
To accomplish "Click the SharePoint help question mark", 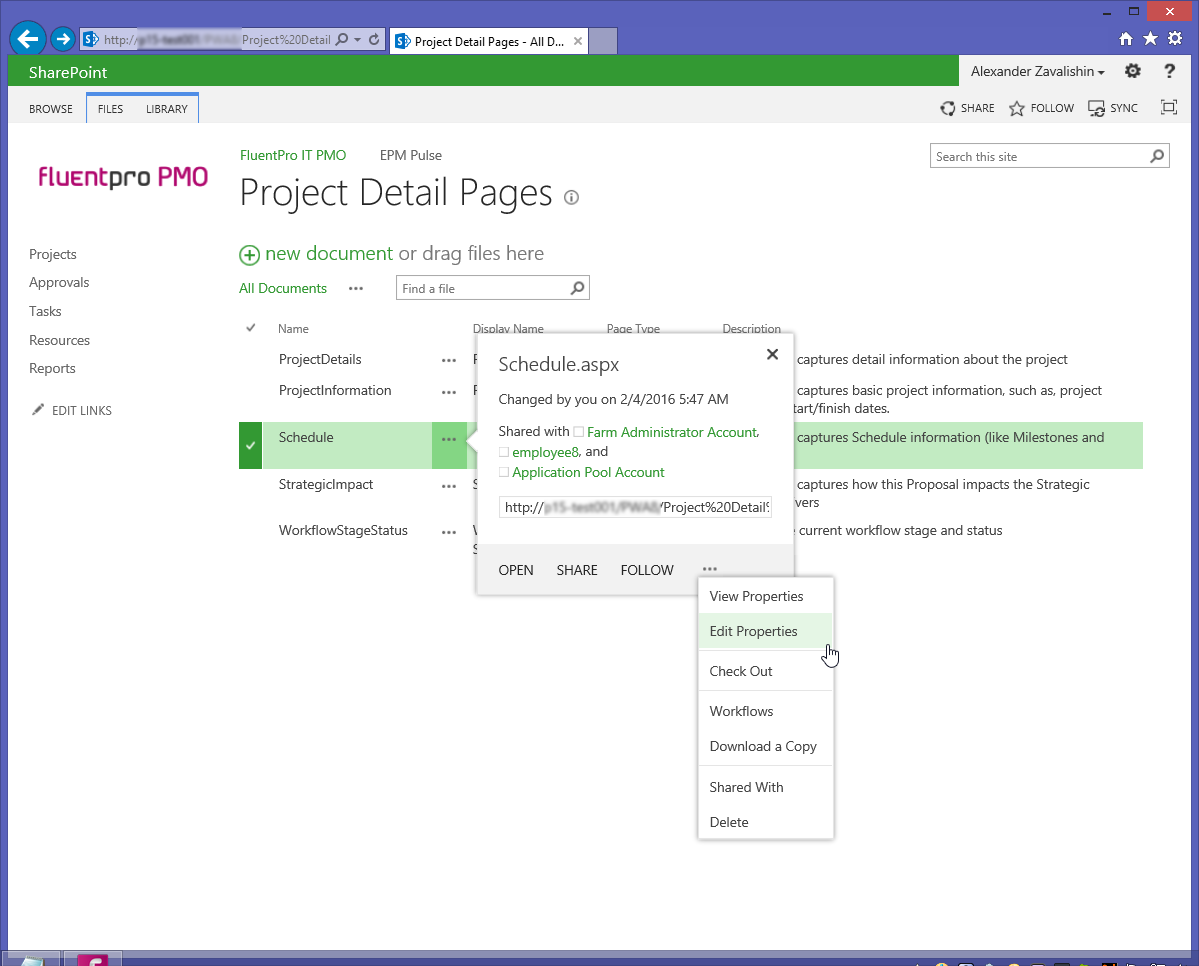I will click(x=1169, y=71).
